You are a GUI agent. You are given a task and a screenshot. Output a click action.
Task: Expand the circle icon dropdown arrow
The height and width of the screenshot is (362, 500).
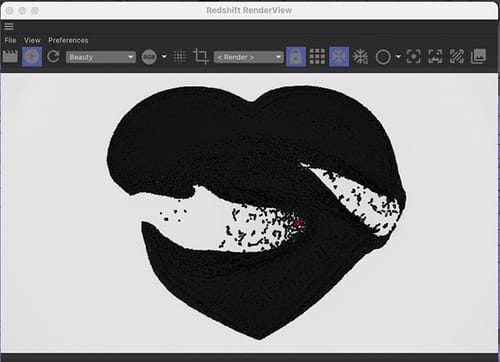point(398,57)
